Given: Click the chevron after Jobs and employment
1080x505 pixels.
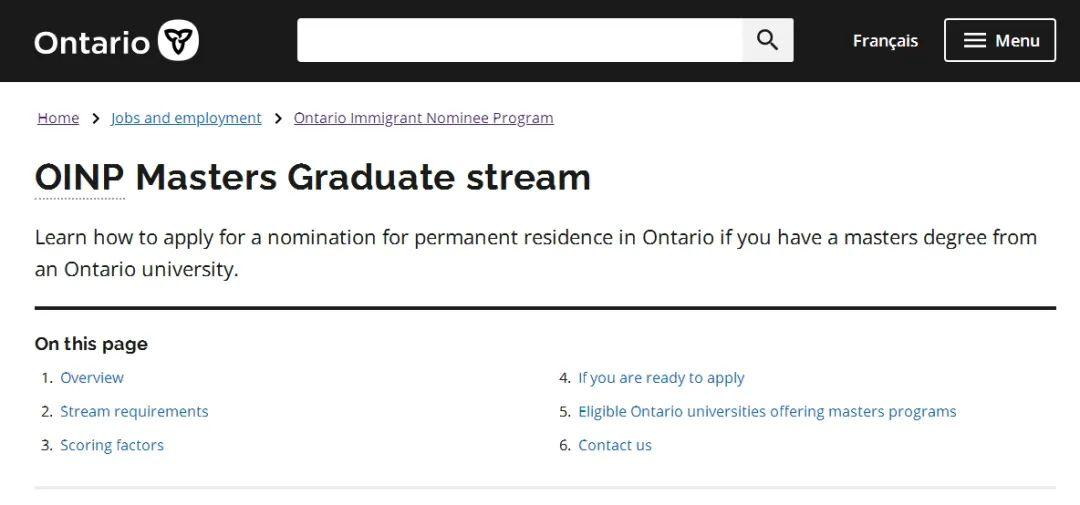Looking at the screenshot, I should point(278,118).
